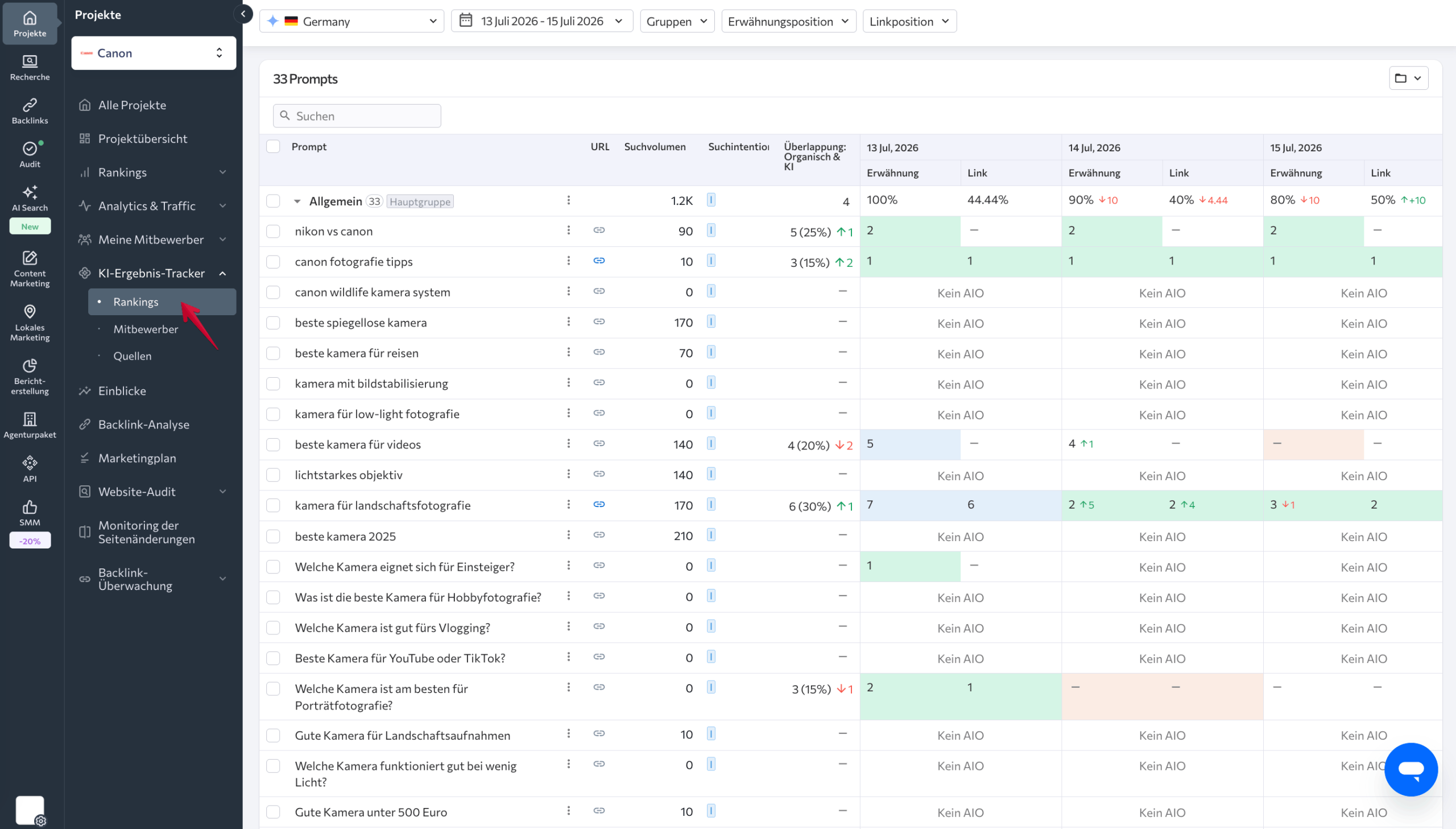Open the date range picker 13 Juli - 15 Juli 2026
This screenshot has height=829, width=1456.
pos(541,21)
